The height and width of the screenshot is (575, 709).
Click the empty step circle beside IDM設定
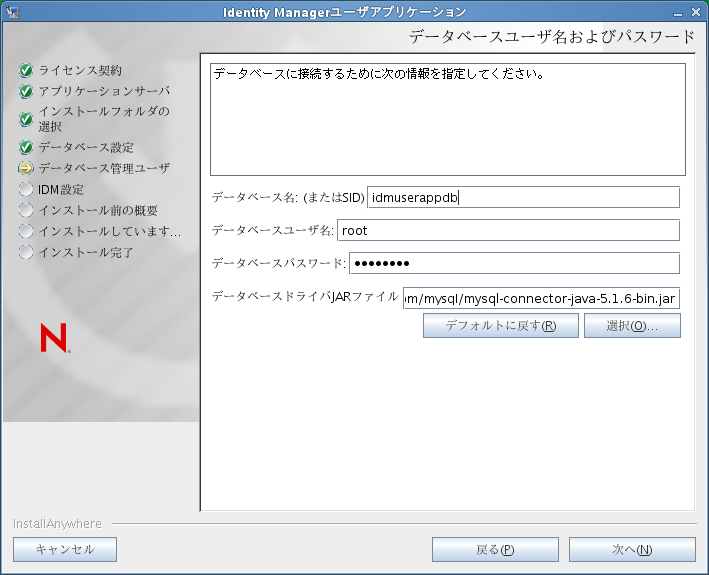click(x=26, y=189)
